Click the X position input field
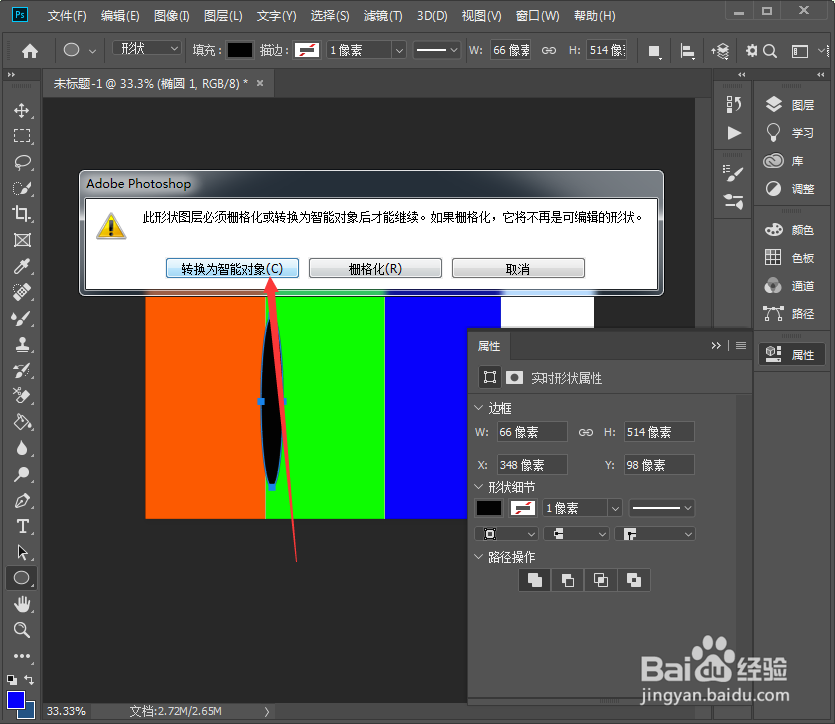This screenshot has width=835, height=724. pos(531,464)
